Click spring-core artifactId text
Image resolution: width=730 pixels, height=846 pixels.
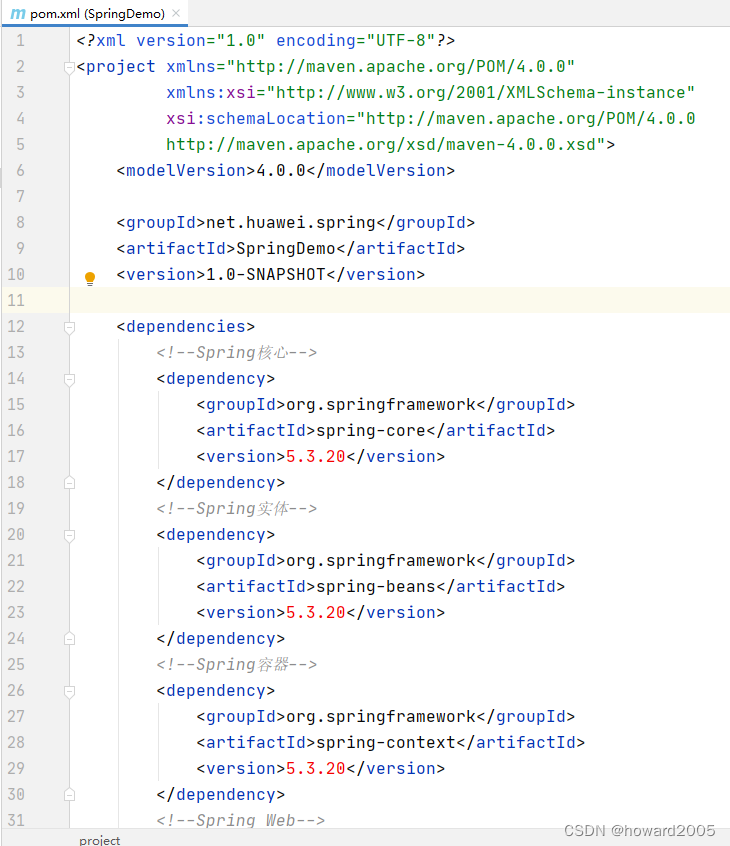click(371, 431)
